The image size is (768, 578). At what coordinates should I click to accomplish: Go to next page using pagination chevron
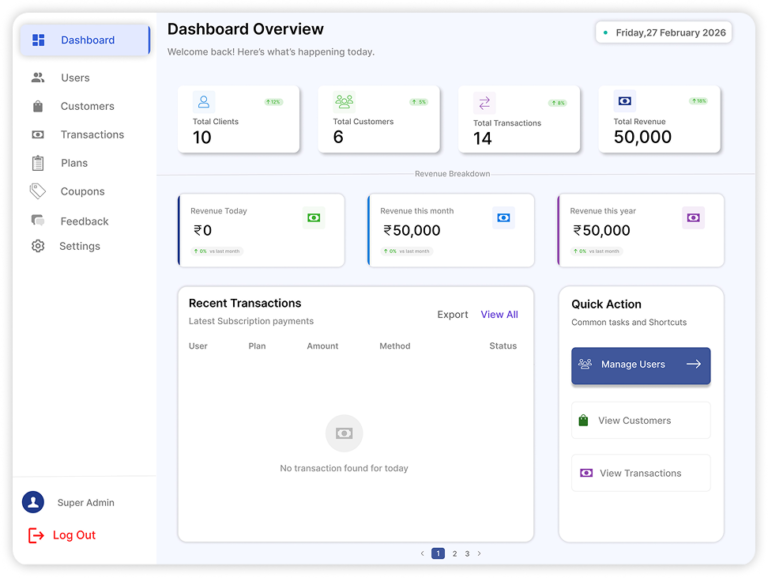tap(479, 554)
